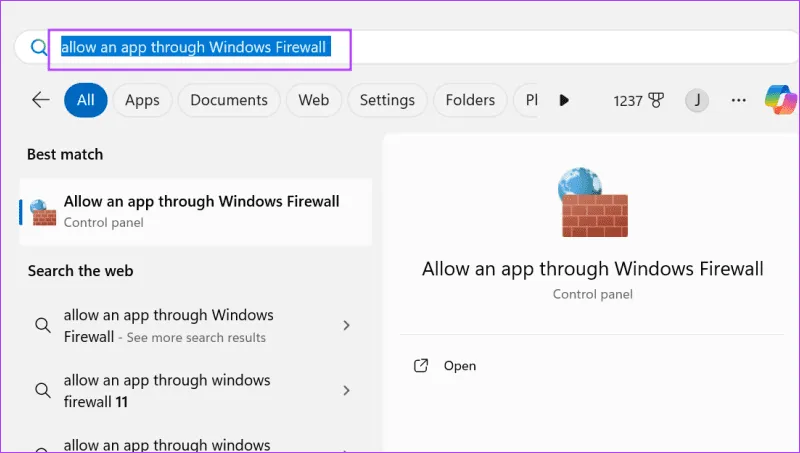Viewport: 800px width, 453px height.
Task: Click the Open action in the preview pane
Action: click(460, 366)
